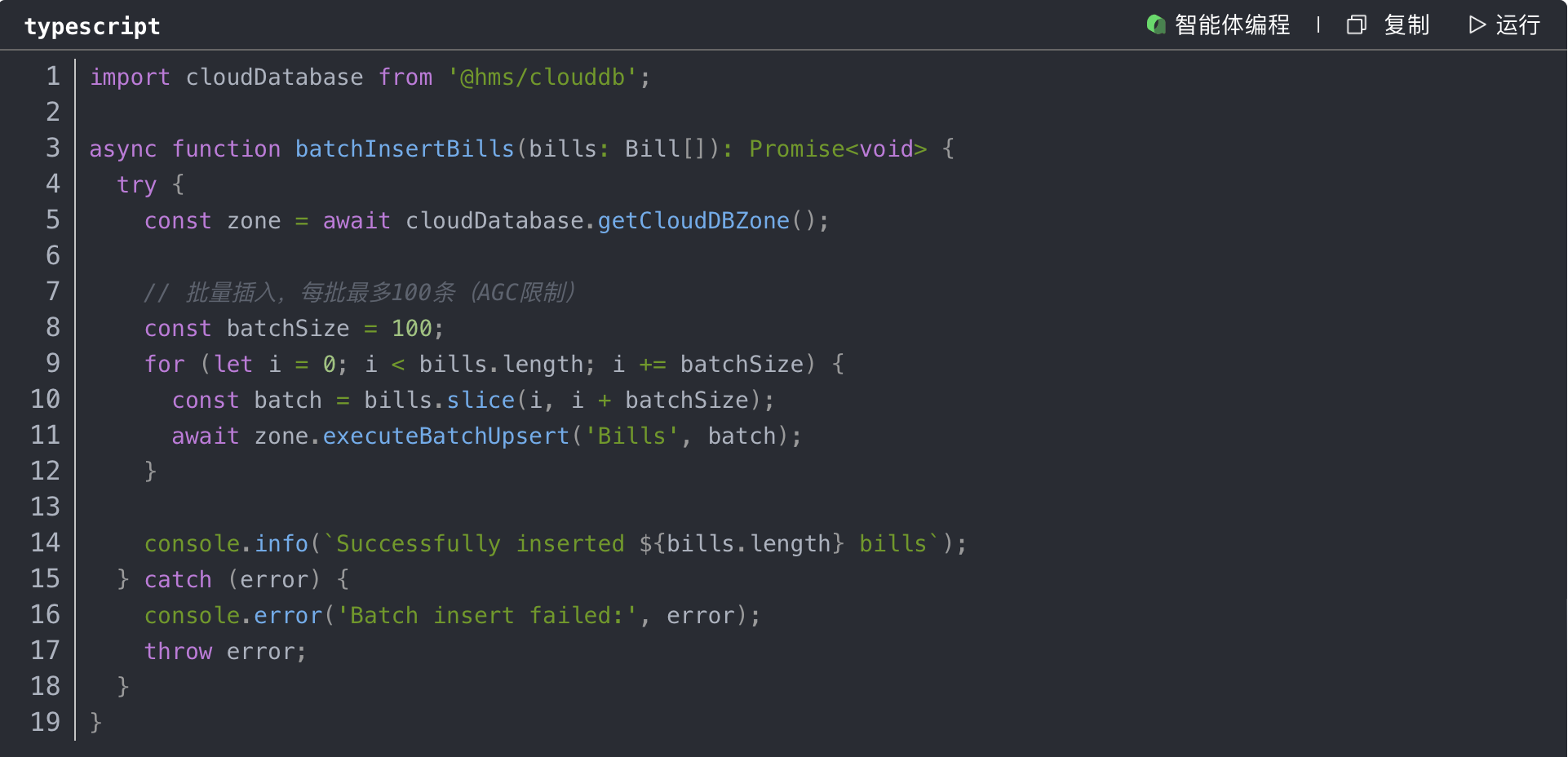Click the 'Successfully inserted' template string
1568x757 pixels.
[x=480, y=544]
